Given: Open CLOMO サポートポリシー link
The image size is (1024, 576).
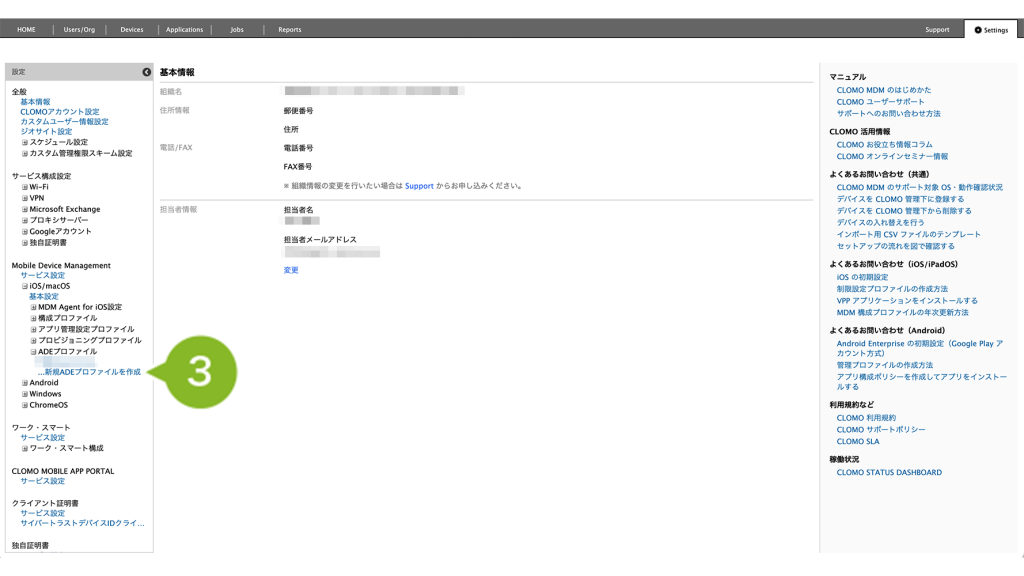Looking at the screenshot, I should pyautogui.click(x=881, y=430).
